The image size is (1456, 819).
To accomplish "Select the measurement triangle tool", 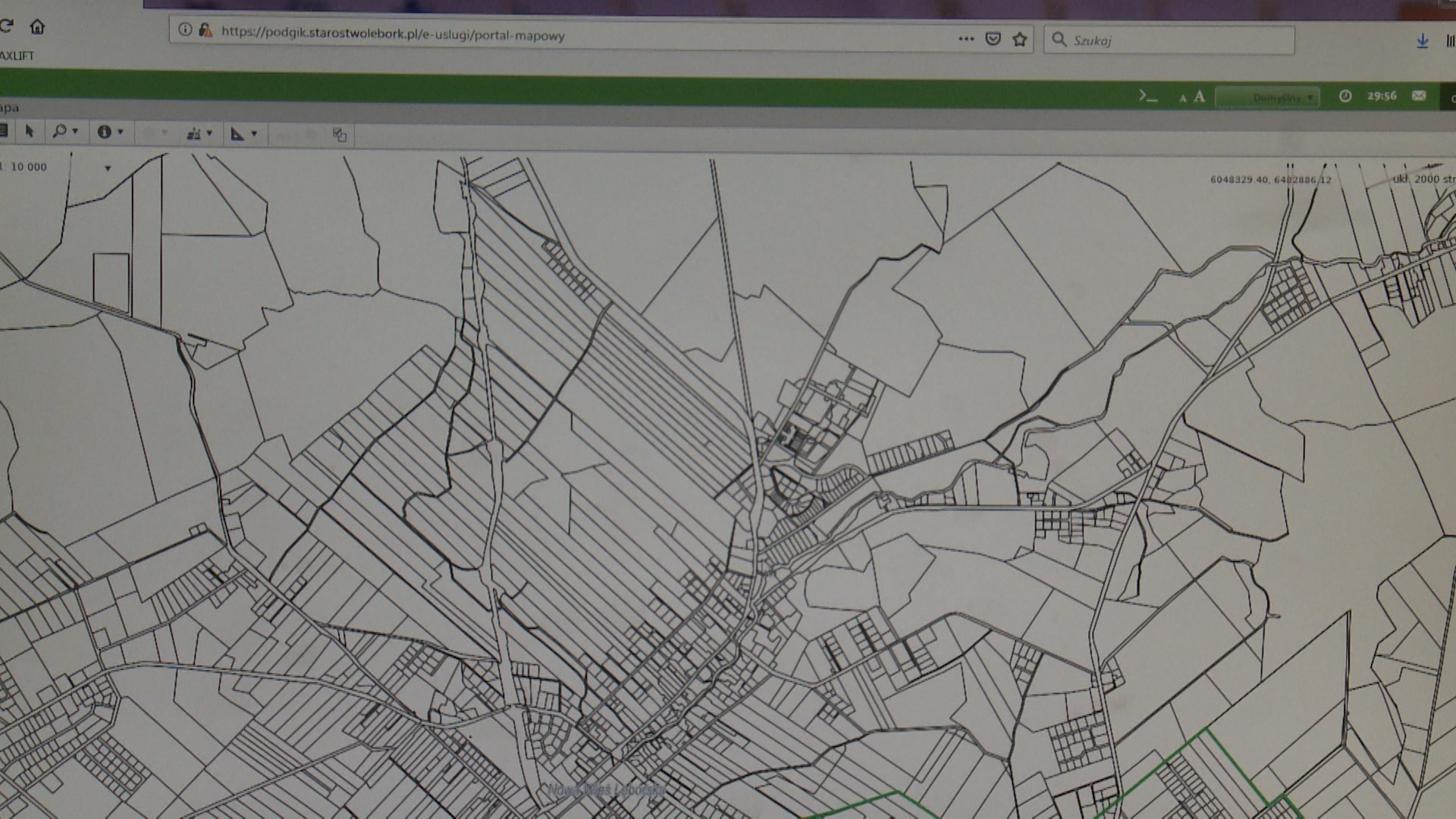I will [x=237, y=133].
